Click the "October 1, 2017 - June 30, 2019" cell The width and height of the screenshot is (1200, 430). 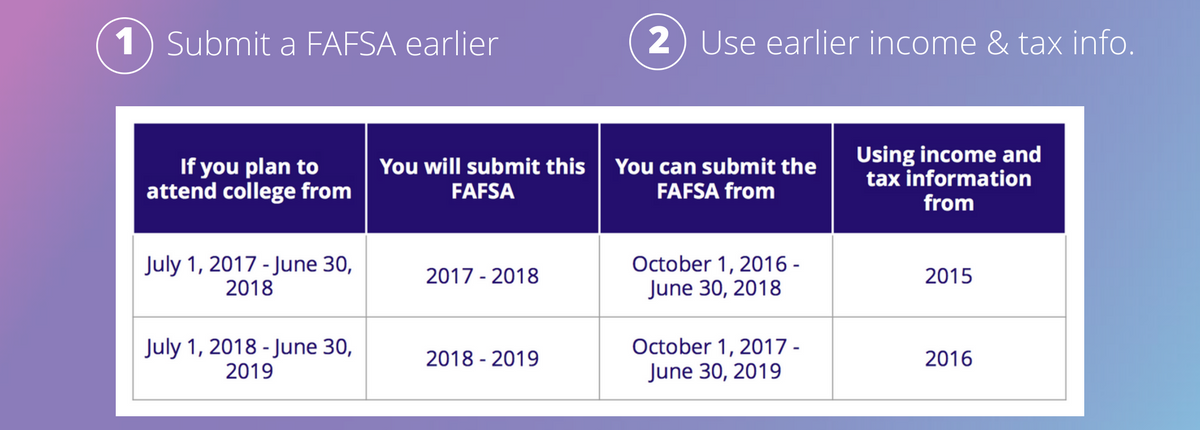tap(715, 357)
